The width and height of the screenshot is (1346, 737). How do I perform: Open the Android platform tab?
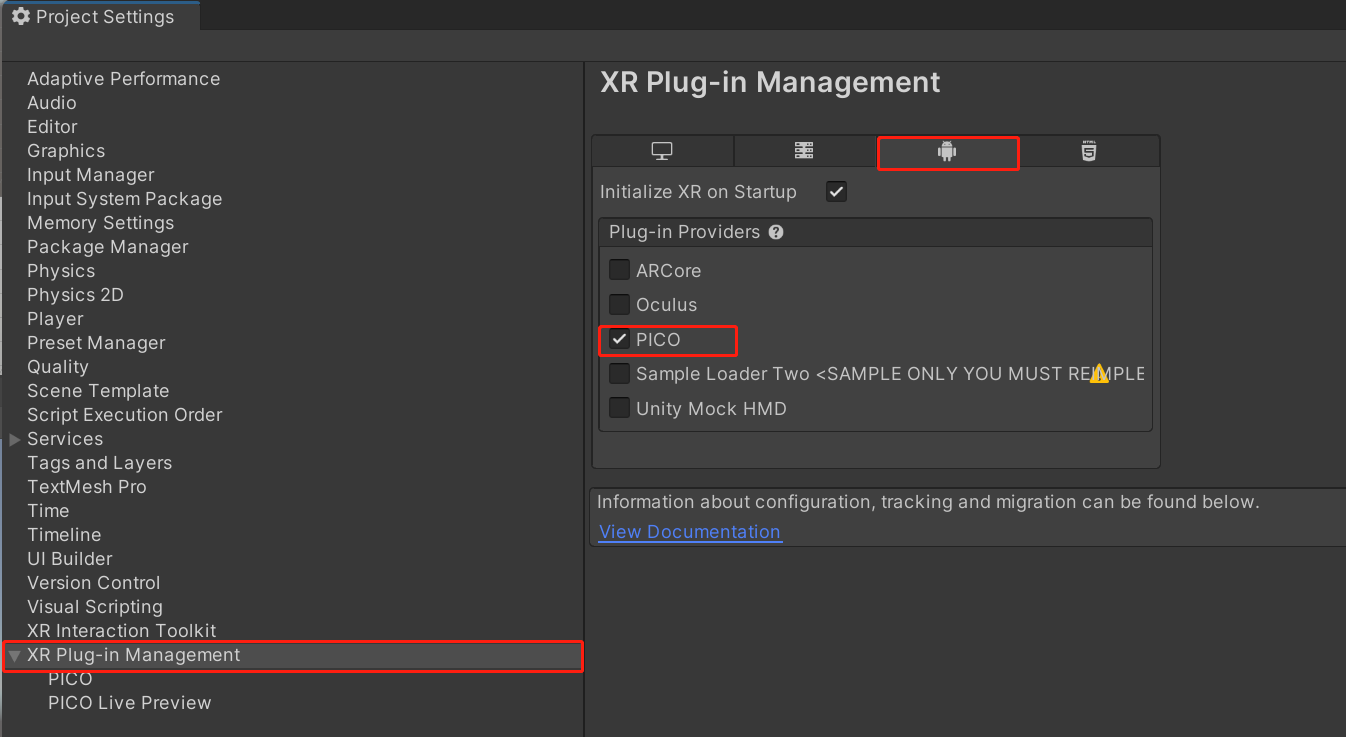click(947, 152)
